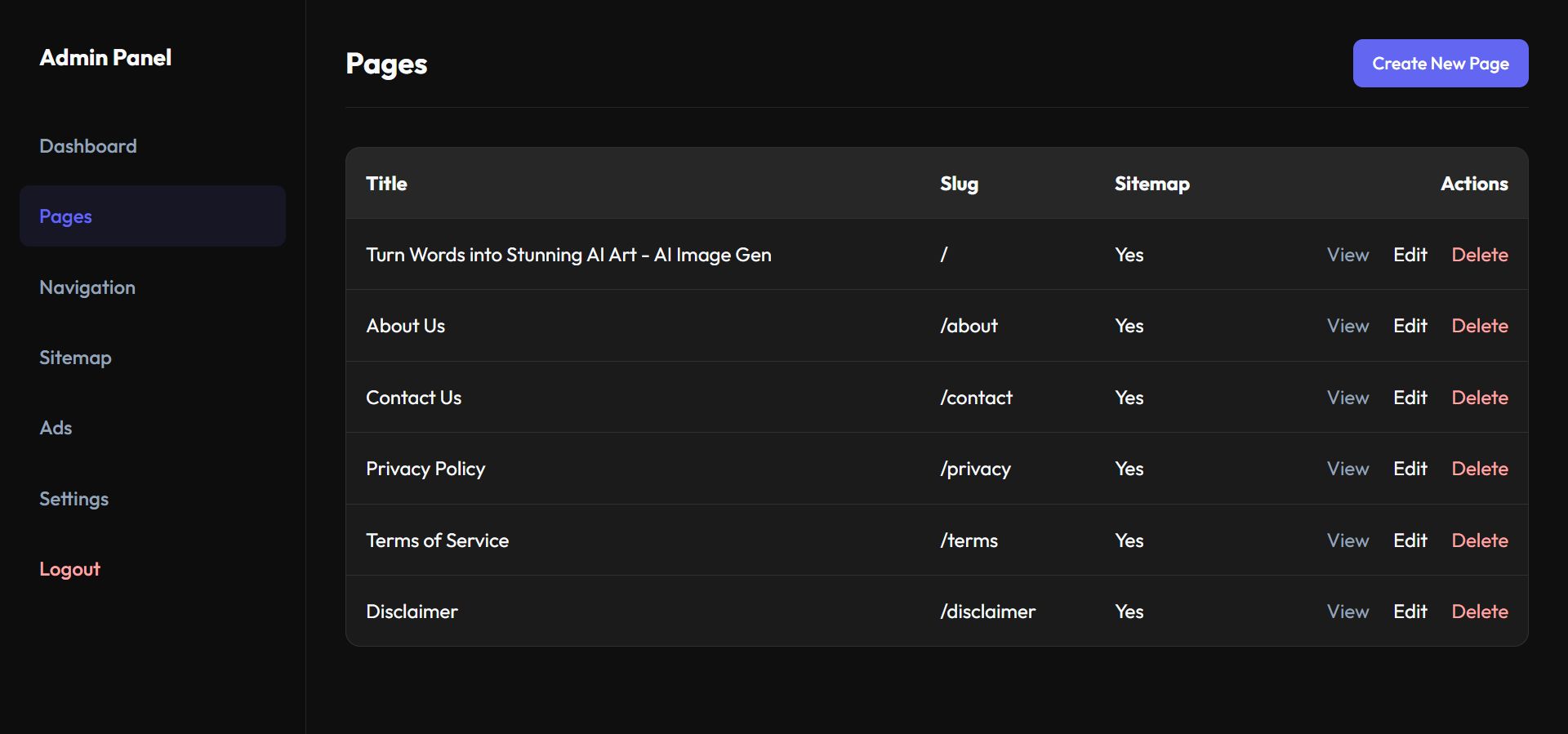Viewport: 1568px width, 734px height.
Task: View the Disclaimer page
Action: click(x=1347, y=612)
